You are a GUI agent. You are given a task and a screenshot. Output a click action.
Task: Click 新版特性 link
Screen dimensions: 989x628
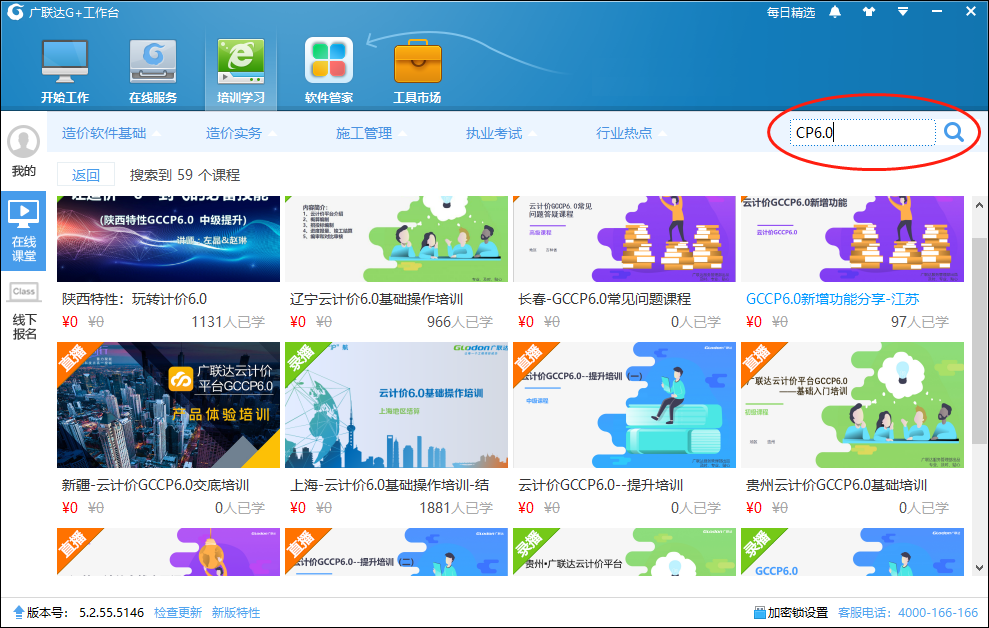(x=236, y=612)
